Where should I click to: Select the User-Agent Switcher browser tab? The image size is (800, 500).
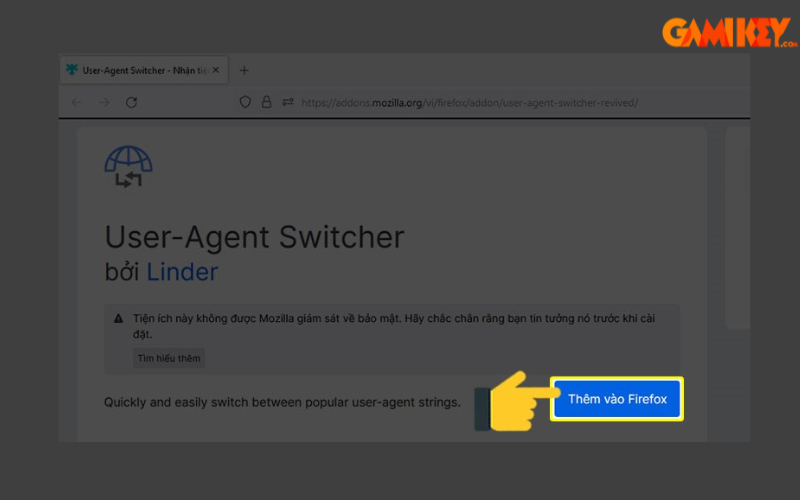point(144,70)
